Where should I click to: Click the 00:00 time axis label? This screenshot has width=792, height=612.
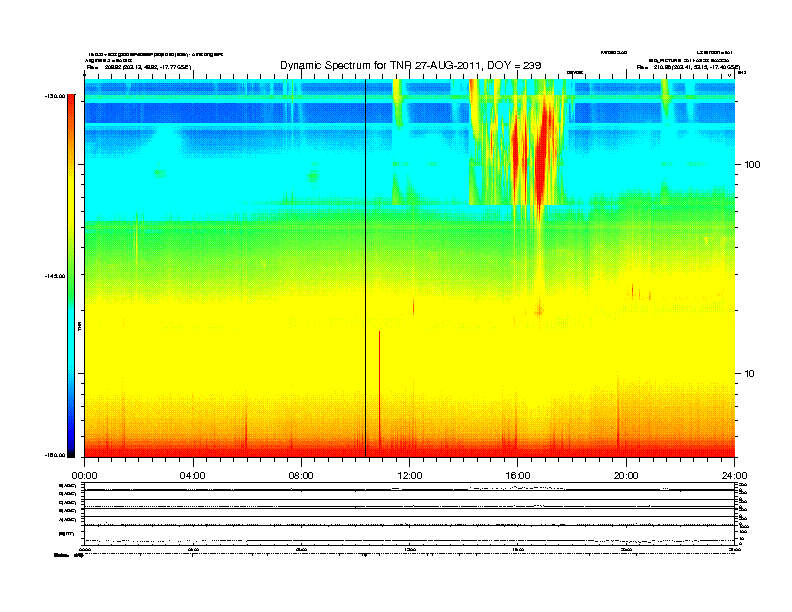coord(84,476)
